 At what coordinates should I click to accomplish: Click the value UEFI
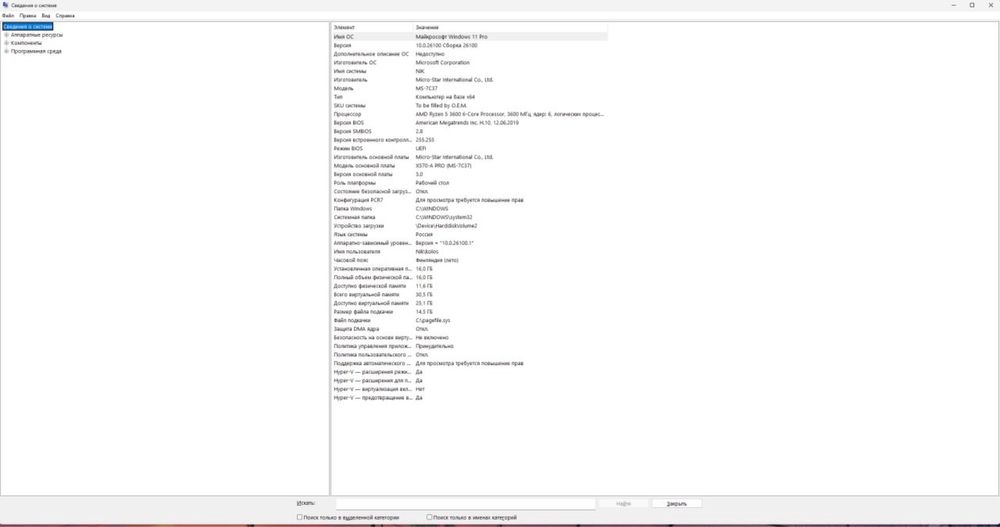[421, 149]
